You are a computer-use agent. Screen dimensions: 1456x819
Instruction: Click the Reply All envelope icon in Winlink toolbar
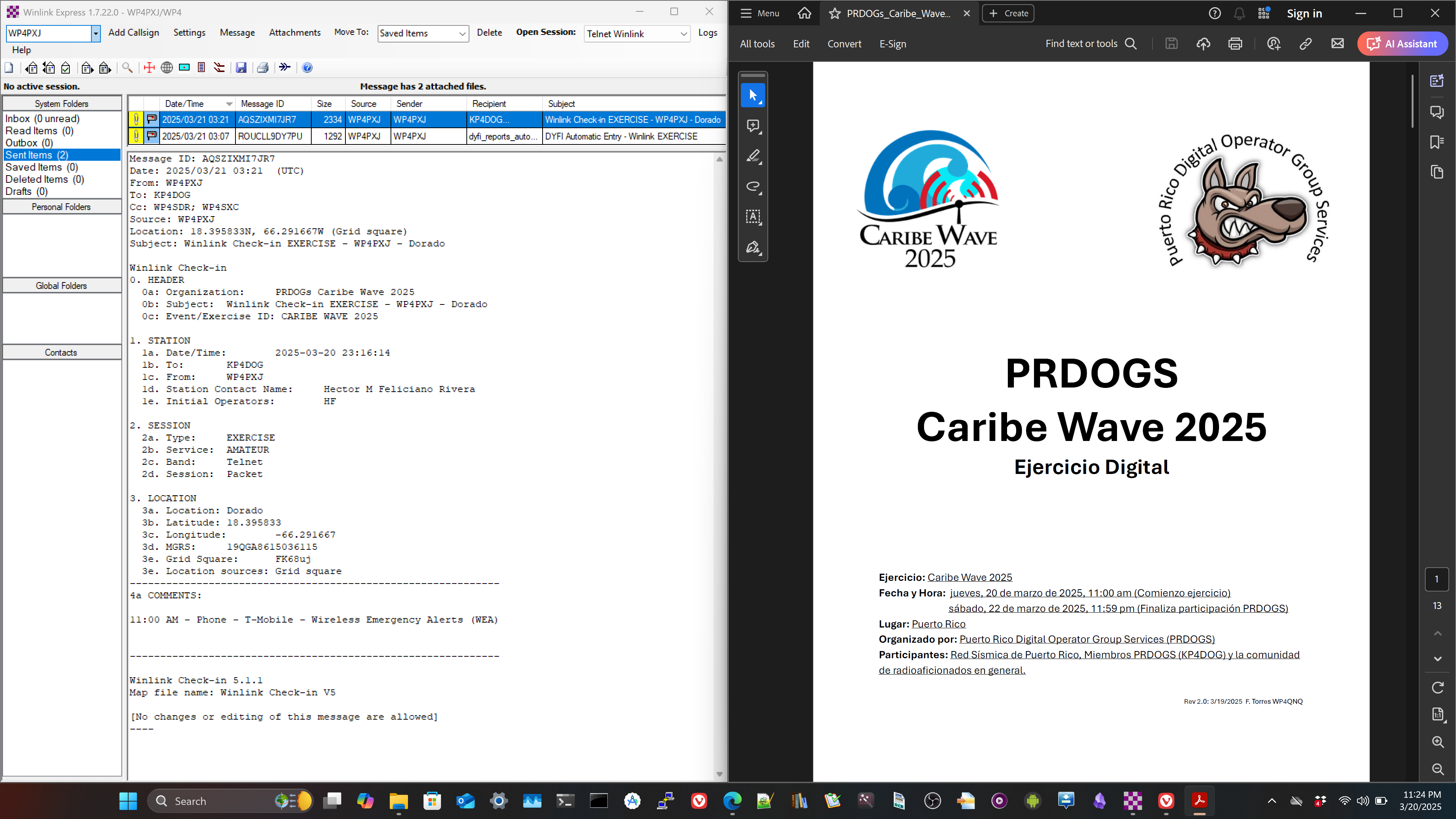pos(49,68)
